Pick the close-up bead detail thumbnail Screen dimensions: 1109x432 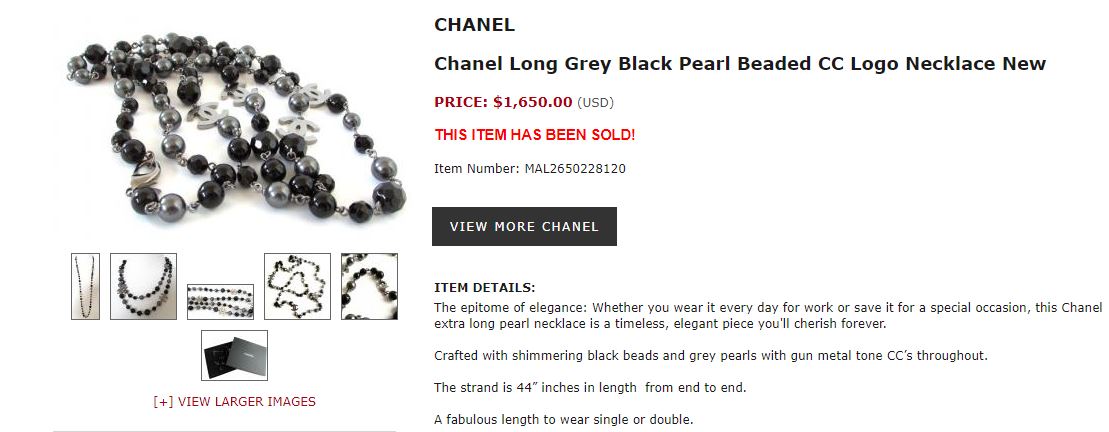(369, 286)
